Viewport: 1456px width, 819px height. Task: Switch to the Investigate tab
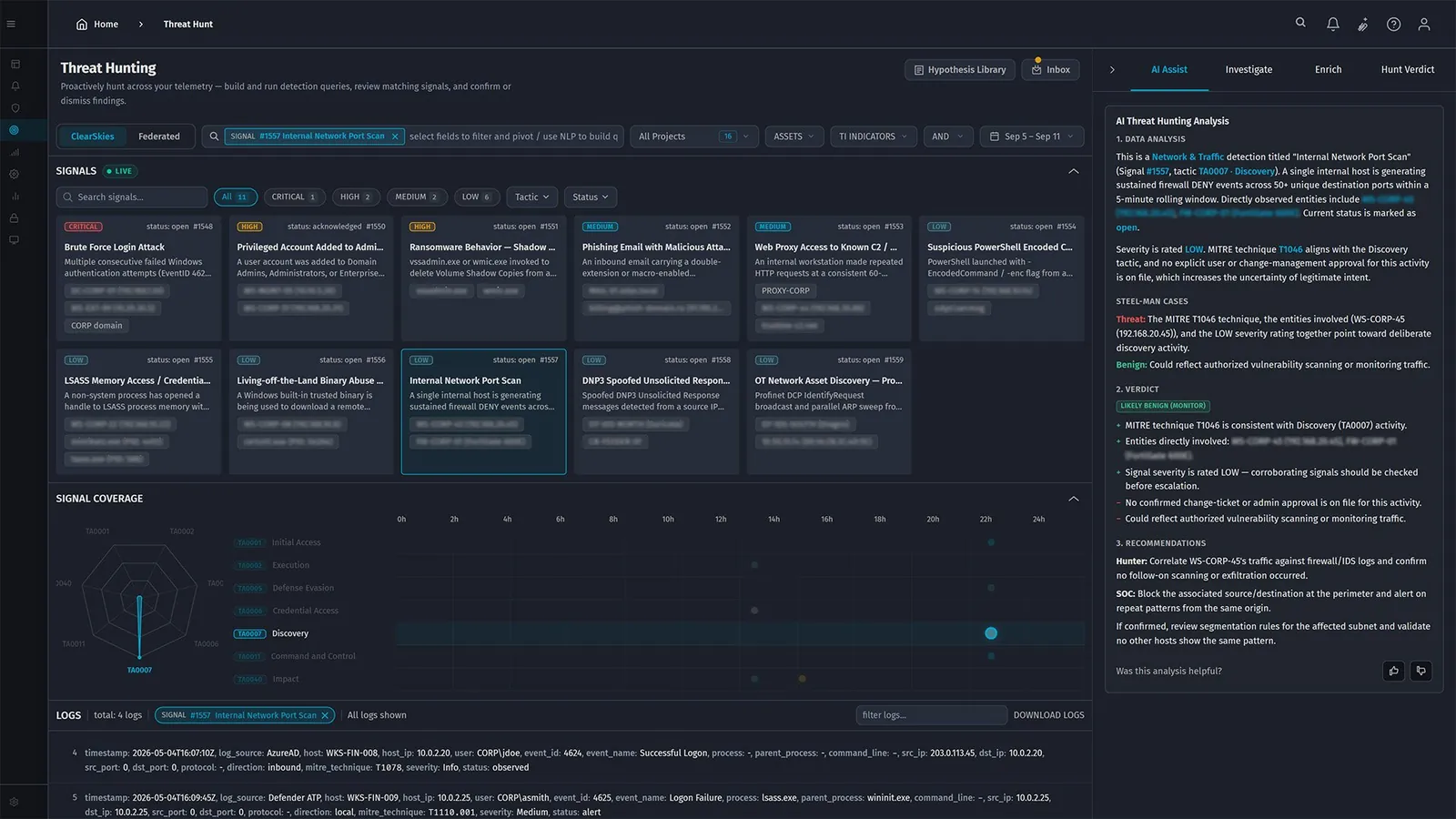[x=1249, y=70]
